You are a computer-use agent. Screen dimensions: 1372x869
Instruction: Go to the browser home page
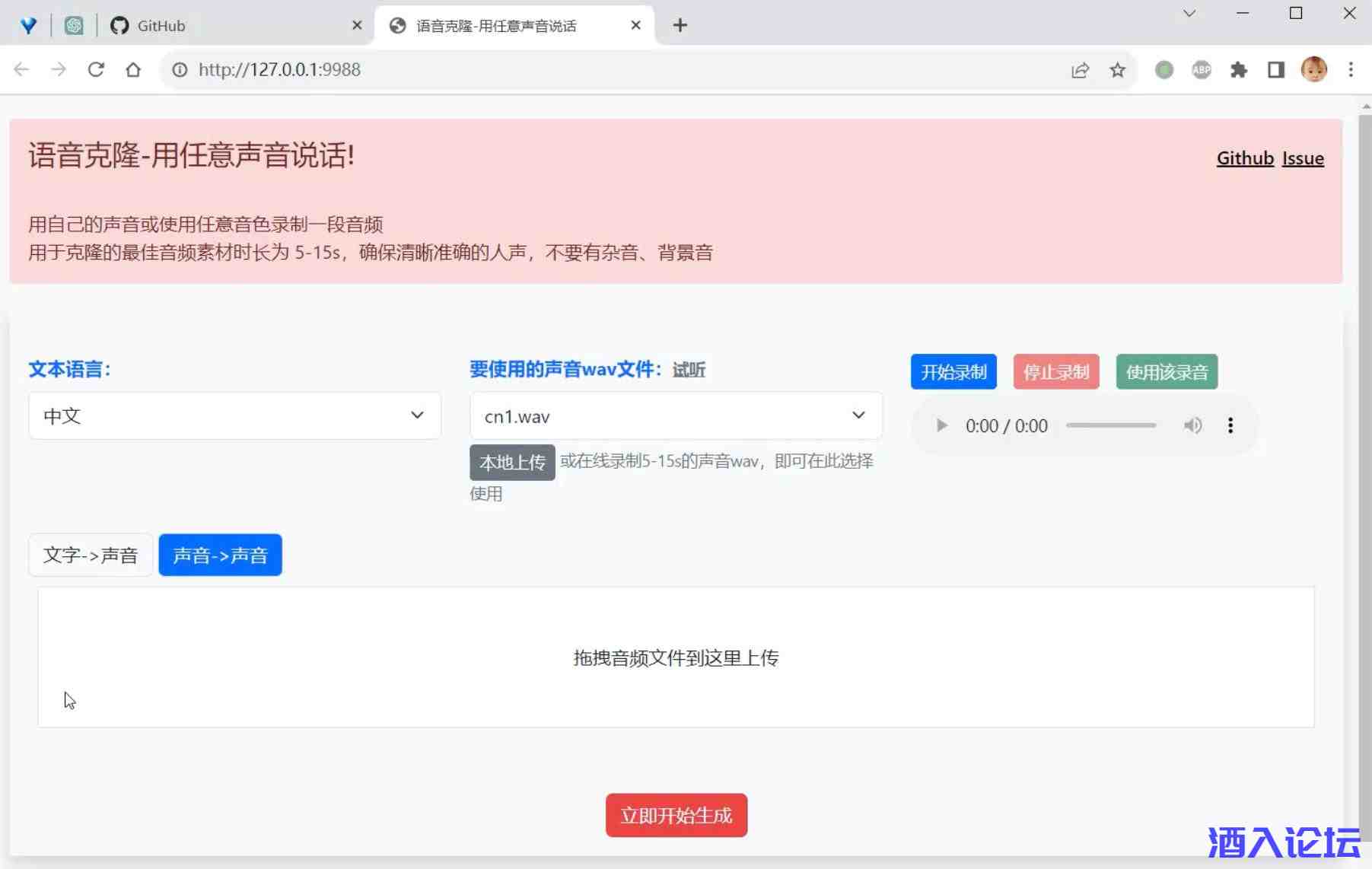click(133, 70)
